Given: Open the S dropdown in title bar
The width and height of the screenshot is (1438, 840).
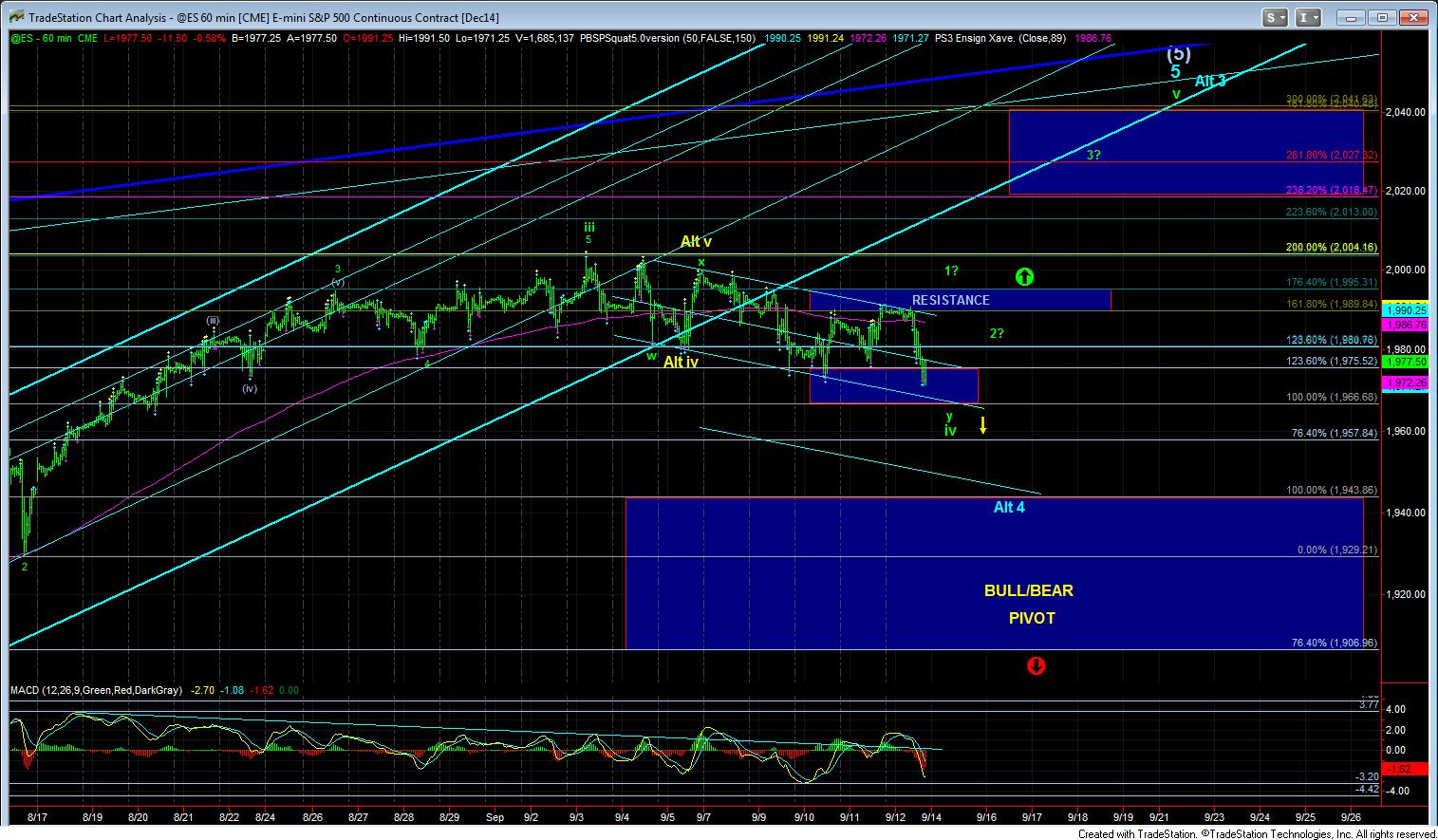Looking at the screenshot, I should click(1275, 17).
